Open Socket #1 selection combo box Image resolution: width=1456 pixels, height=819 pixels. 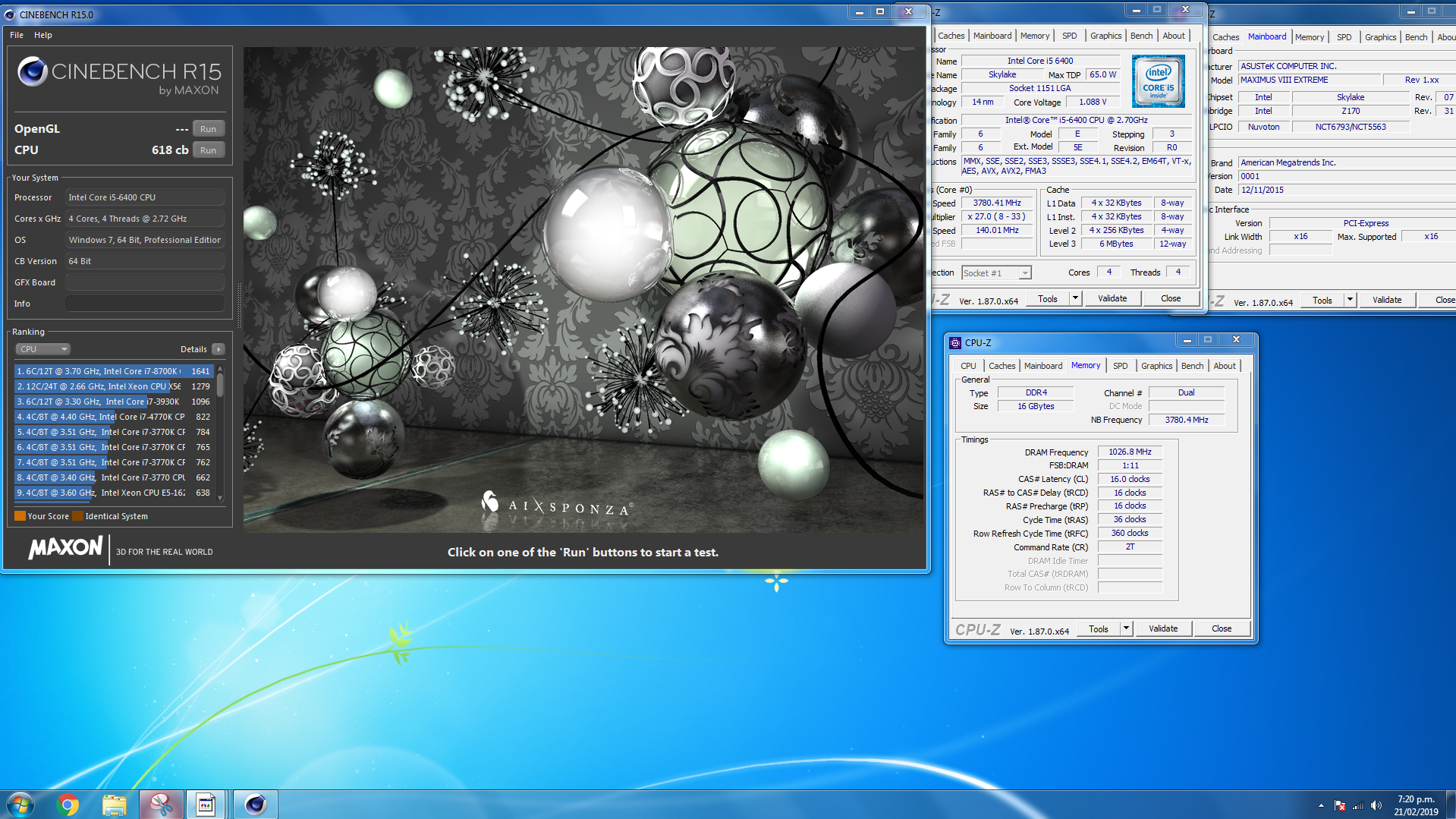(996, 272)
